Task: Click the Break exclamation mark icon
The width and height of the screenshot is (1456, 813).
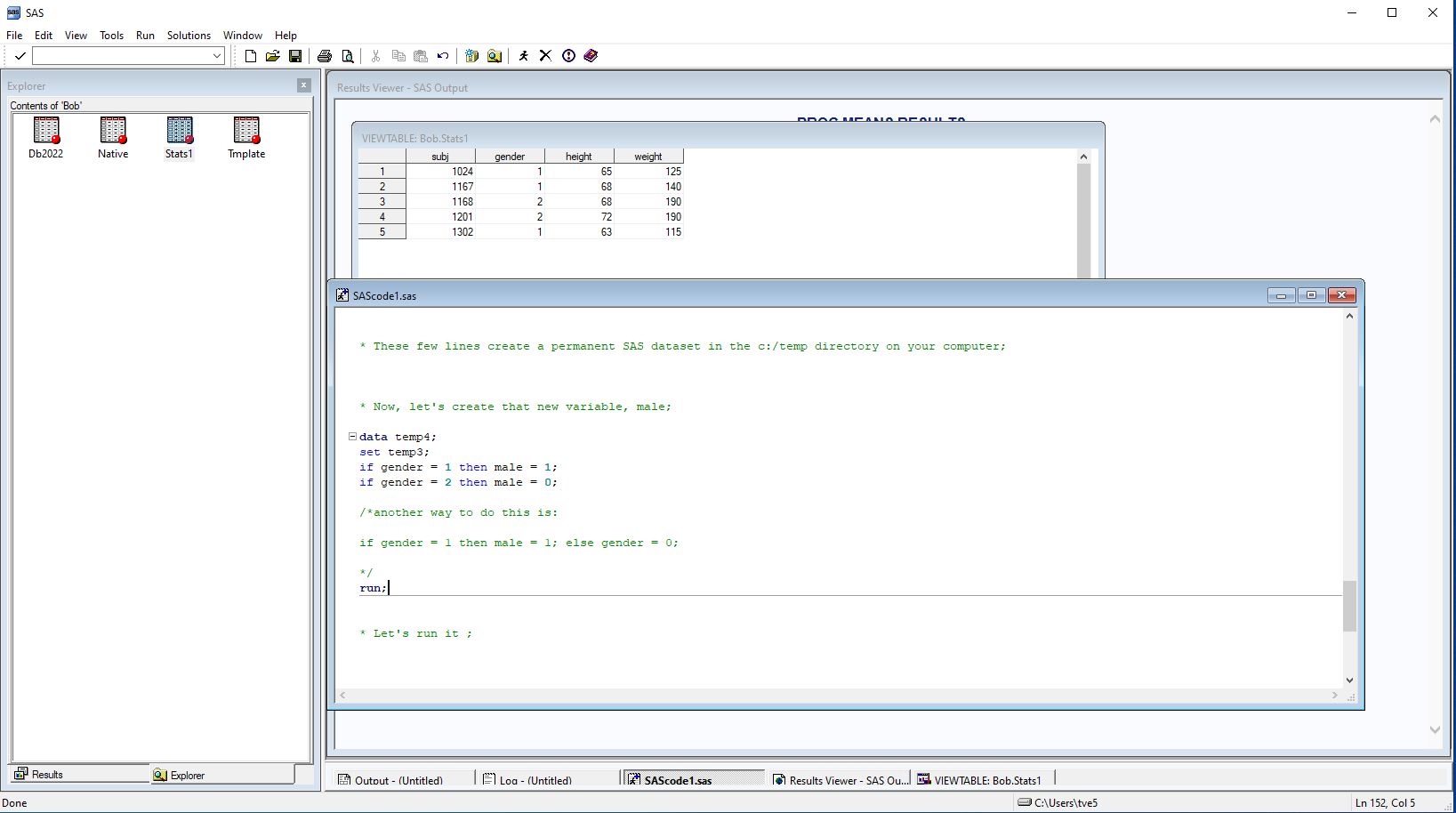Action: pos(569,56)
